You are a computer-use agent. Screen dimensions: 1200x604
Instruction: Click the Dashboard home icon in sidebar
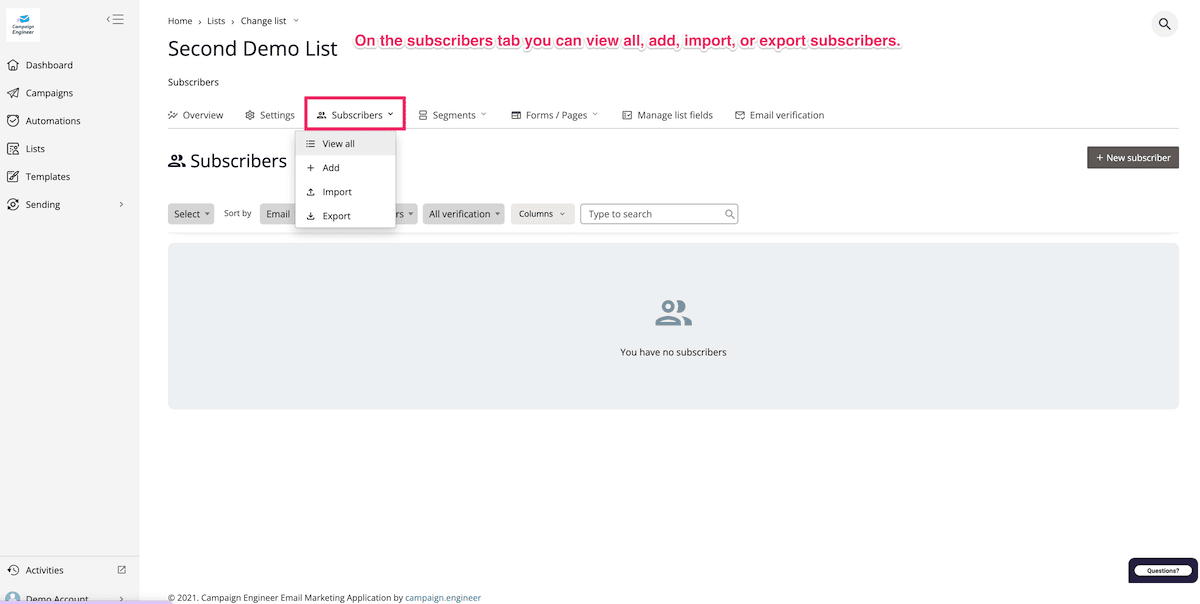[x=13, y=65]
